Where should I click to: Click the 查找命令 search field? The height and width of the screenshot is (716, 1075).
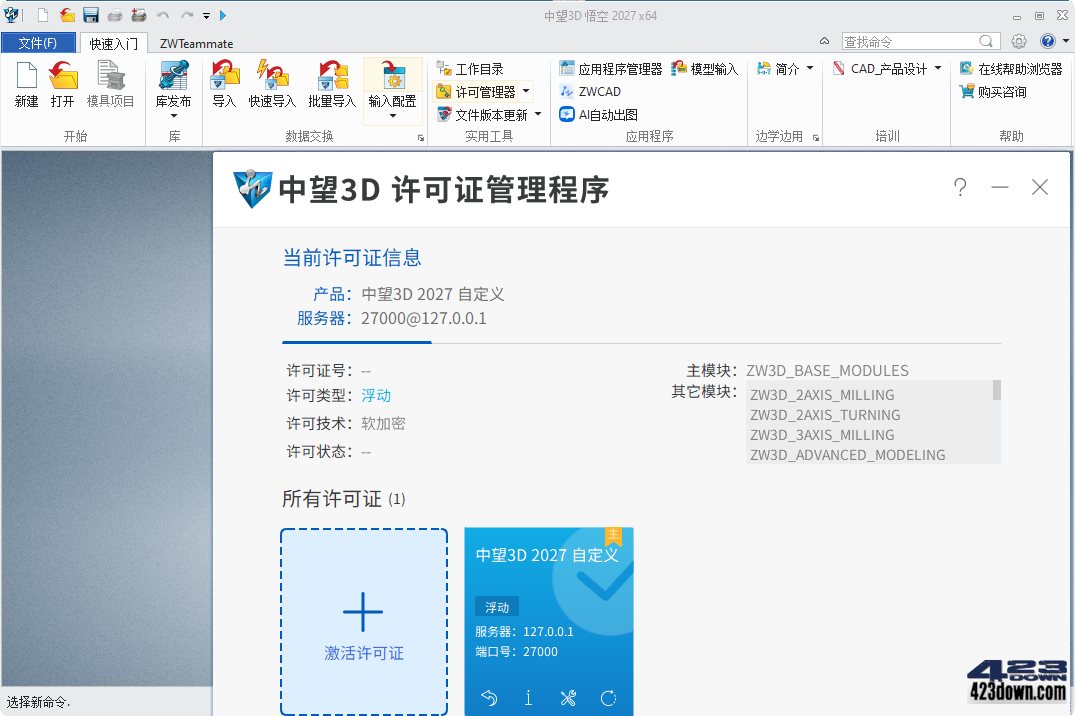coord(910,42)
